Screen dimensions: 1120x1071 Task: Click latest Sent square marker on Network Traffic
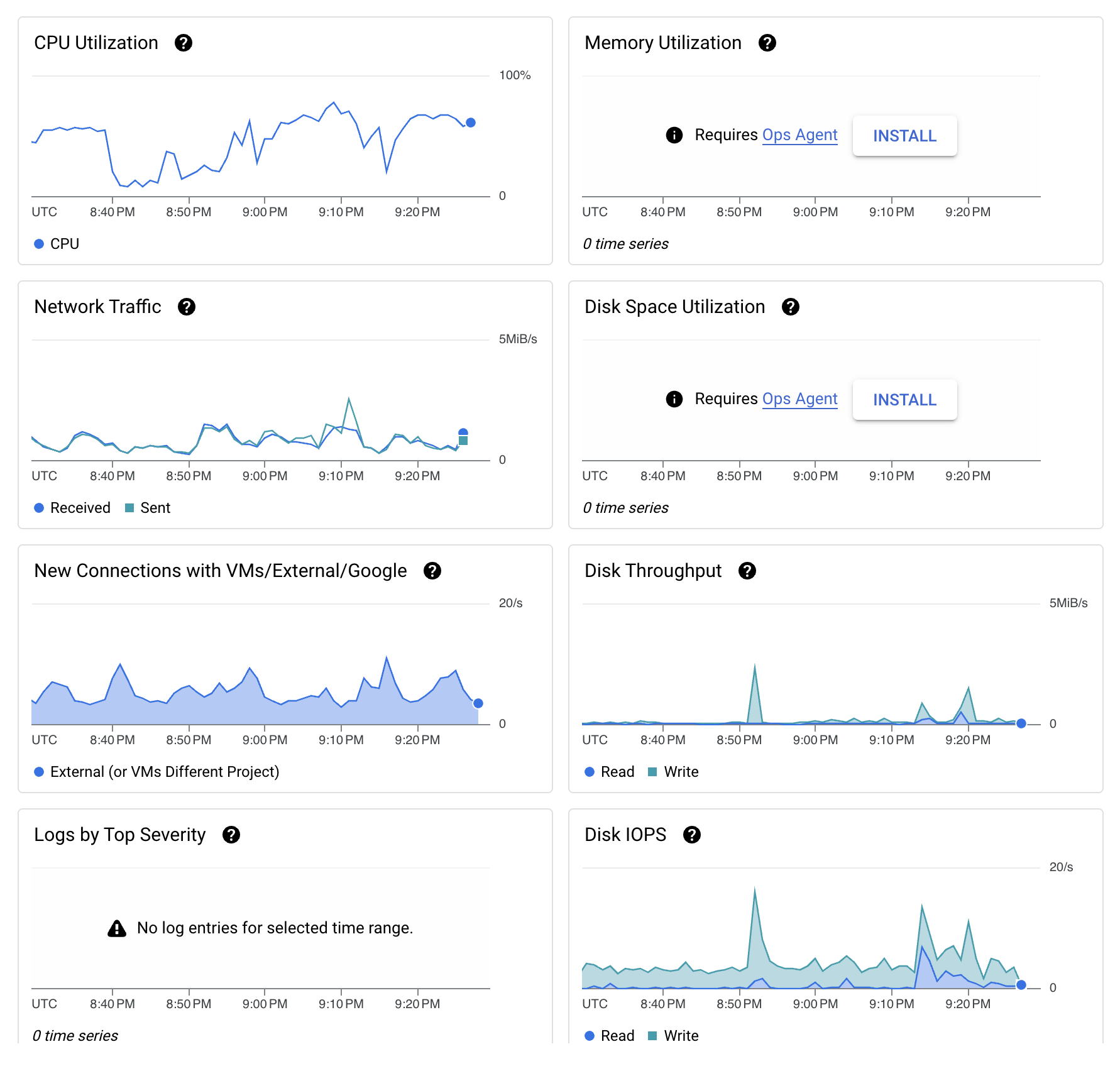click(x=463, y=441)
